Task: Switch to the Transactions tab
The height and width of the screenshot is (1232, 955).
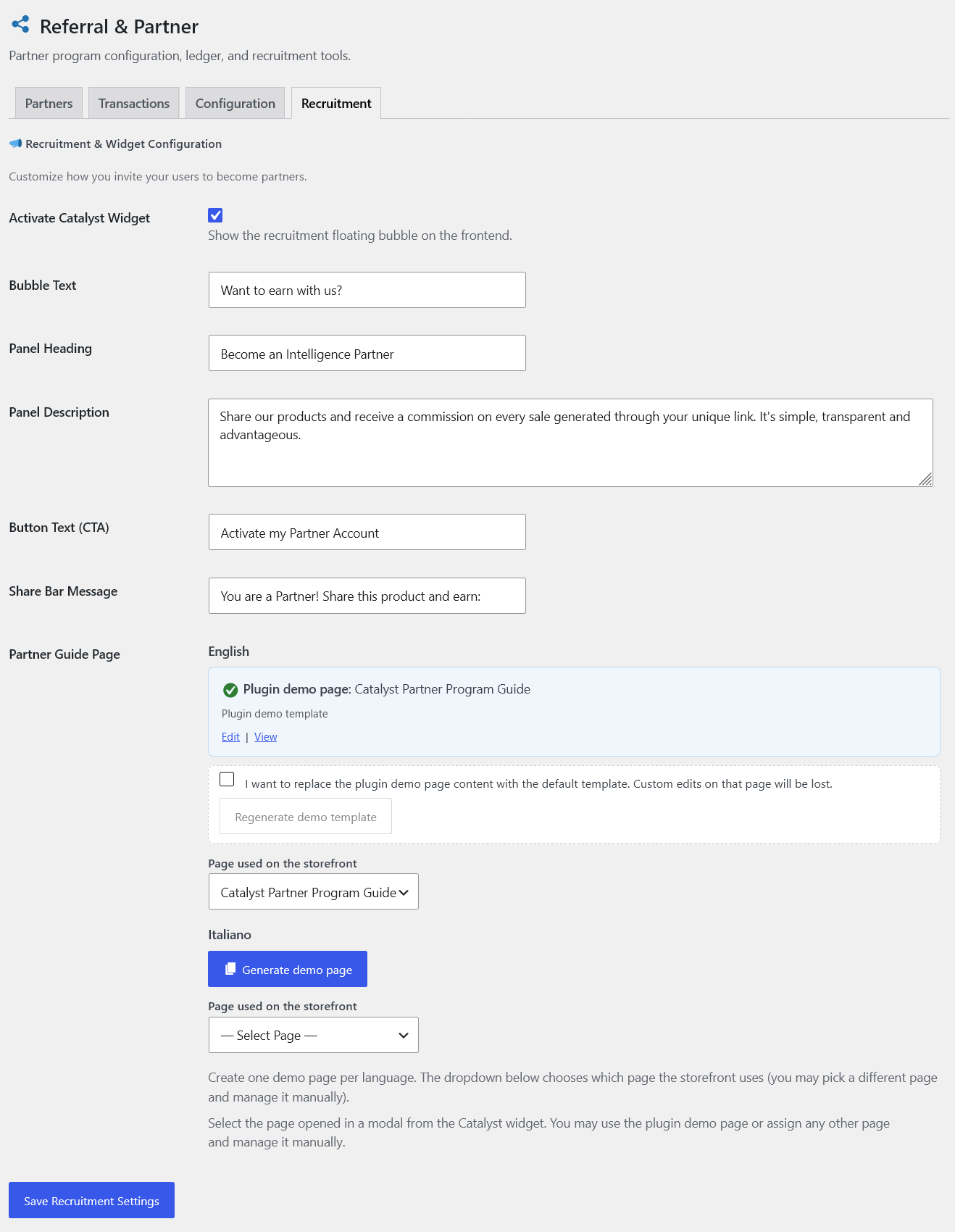Action: pyautogui.click(x=134, y=103)
